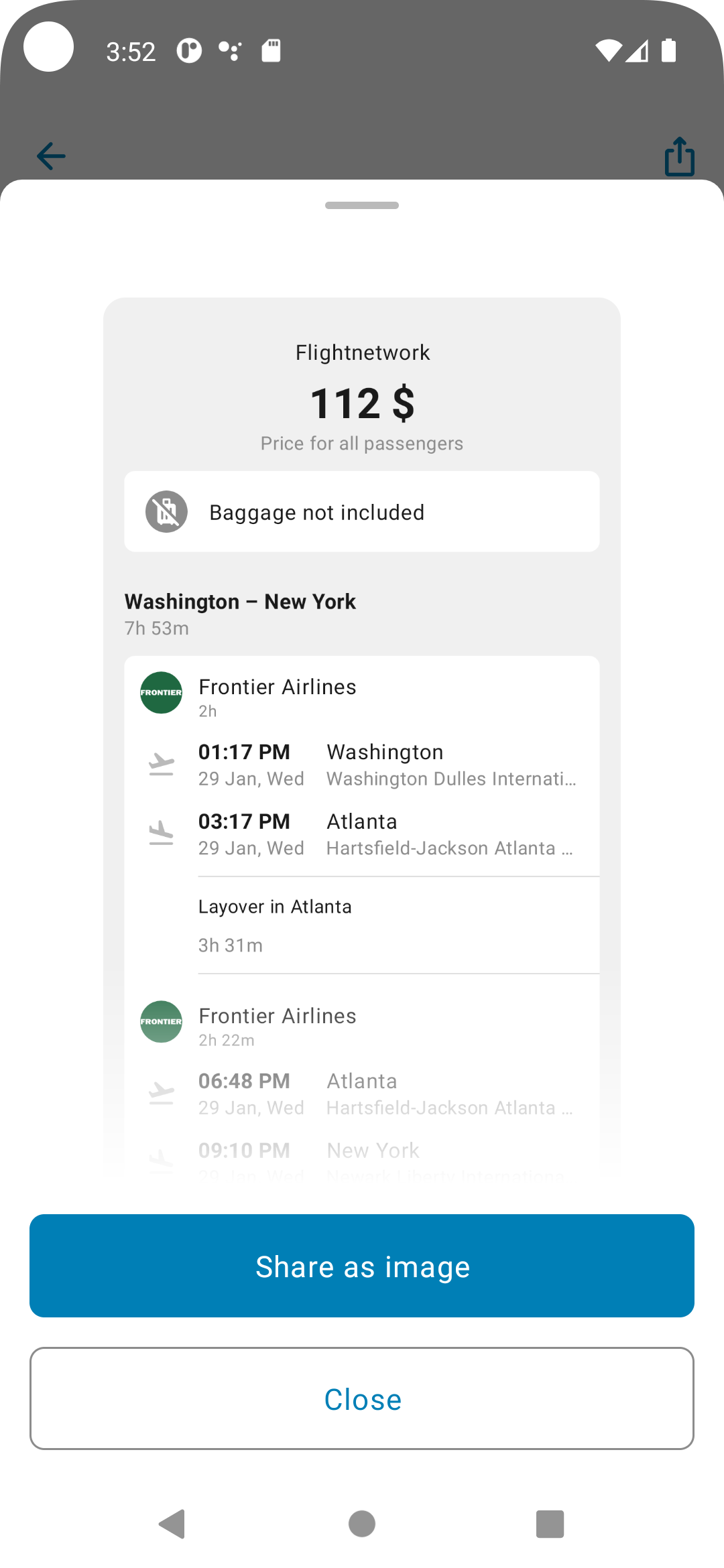The height and width of the screenshot is (1568, 724).
Task: Tap the back arrow icon
Action: coord(51,156)
